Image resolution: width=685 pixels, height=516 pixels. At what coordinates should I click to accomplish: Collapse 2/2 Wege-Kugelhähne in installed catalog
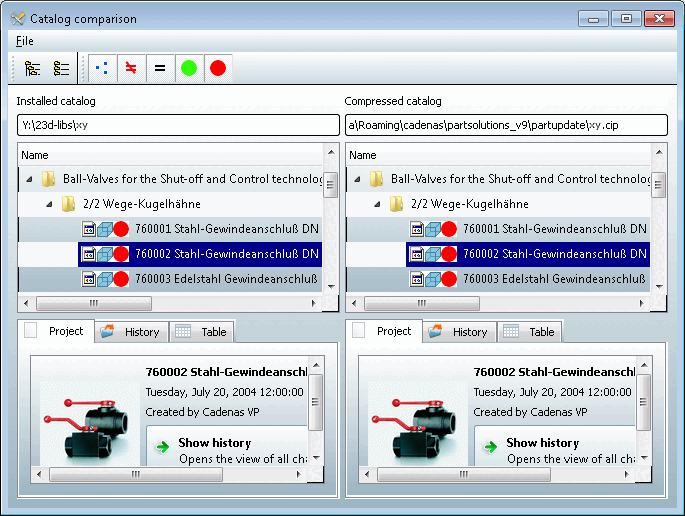pos(49,204)
